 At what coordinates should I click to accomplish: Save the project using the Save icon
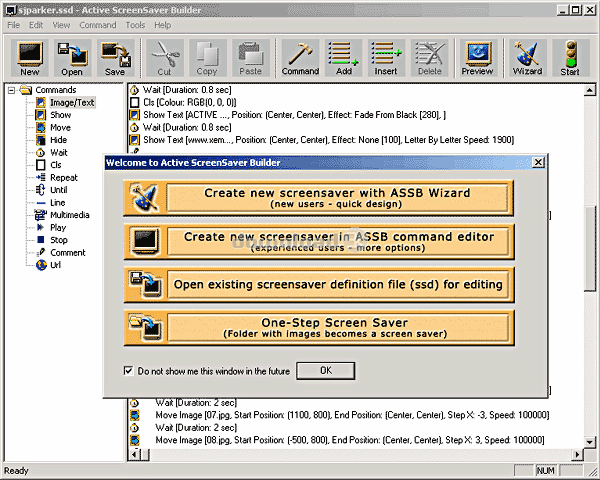[115, 58]
